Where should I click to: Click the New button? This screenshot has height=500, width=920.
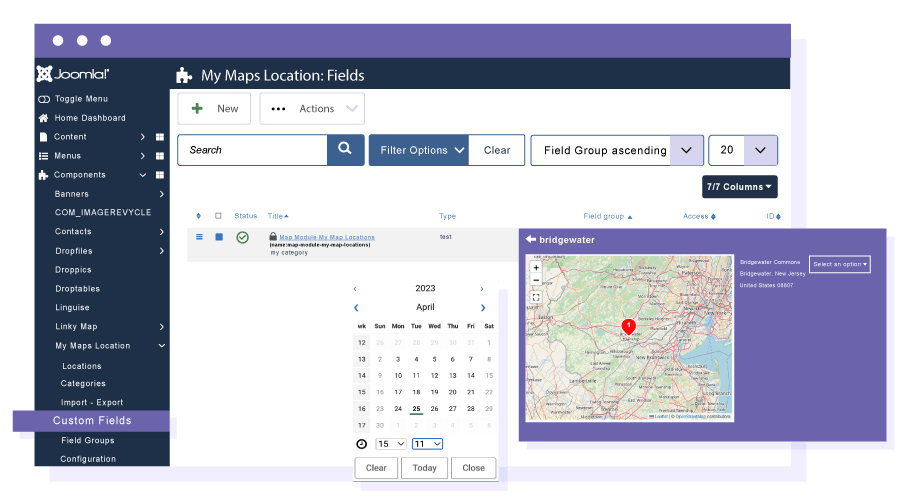click(x=215, y=109)
